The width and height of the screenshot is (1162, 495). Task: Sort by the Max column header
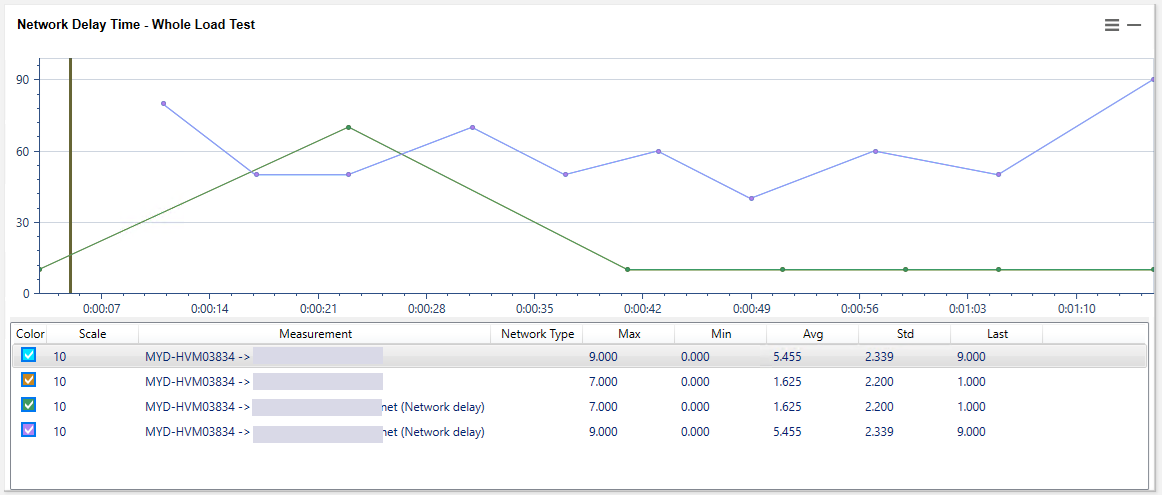click(x=629, y=334)
